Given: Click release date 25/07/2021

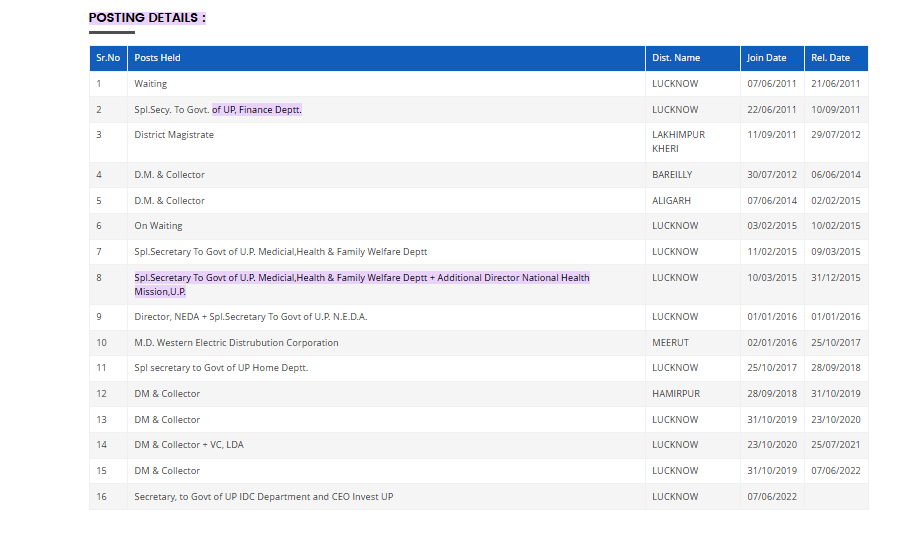Looking at the screenshot, I should pos(835,444).
